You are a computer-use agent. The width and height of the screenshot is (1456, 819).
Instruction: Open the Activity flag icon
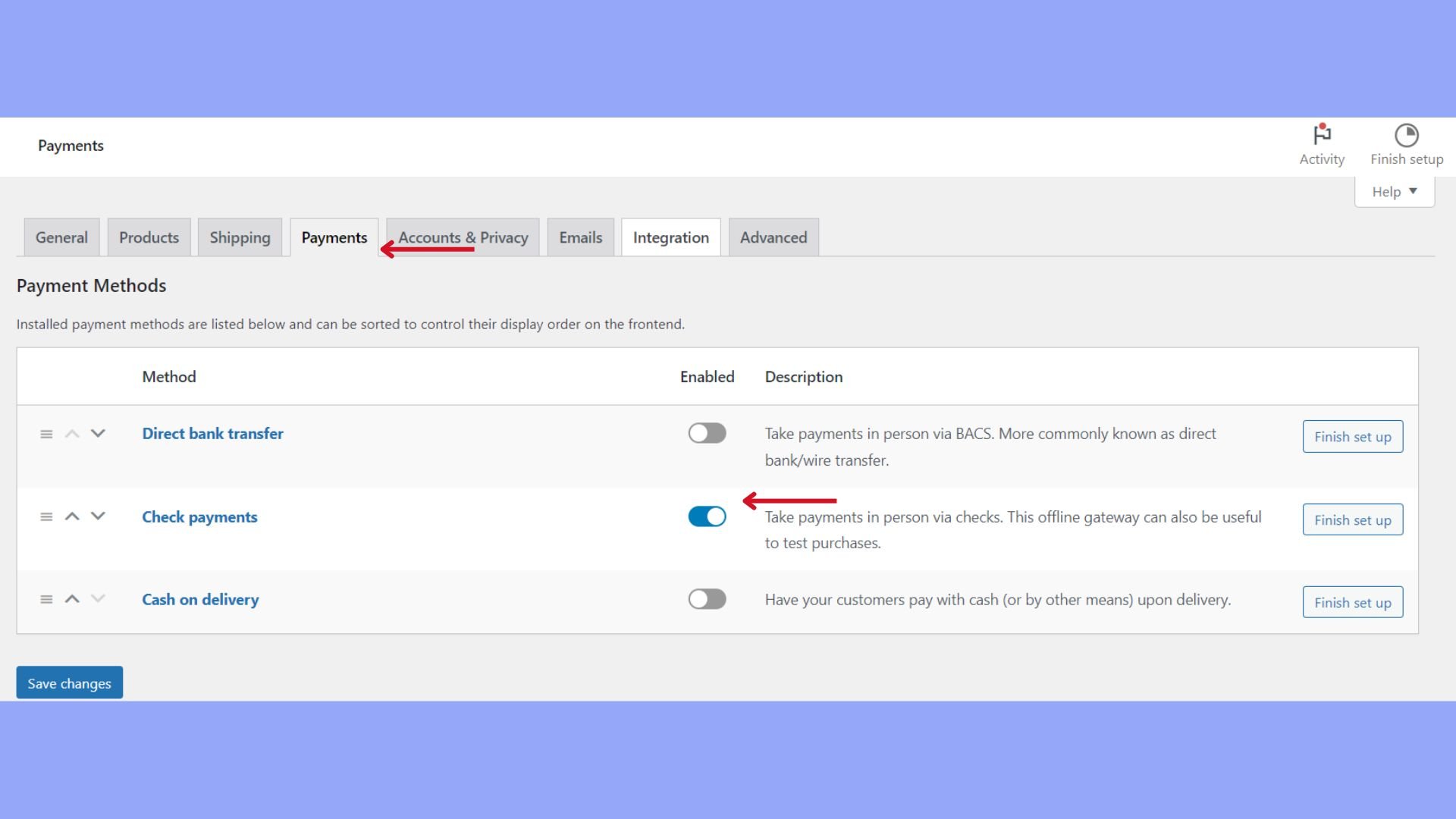tap(1322, 136)
